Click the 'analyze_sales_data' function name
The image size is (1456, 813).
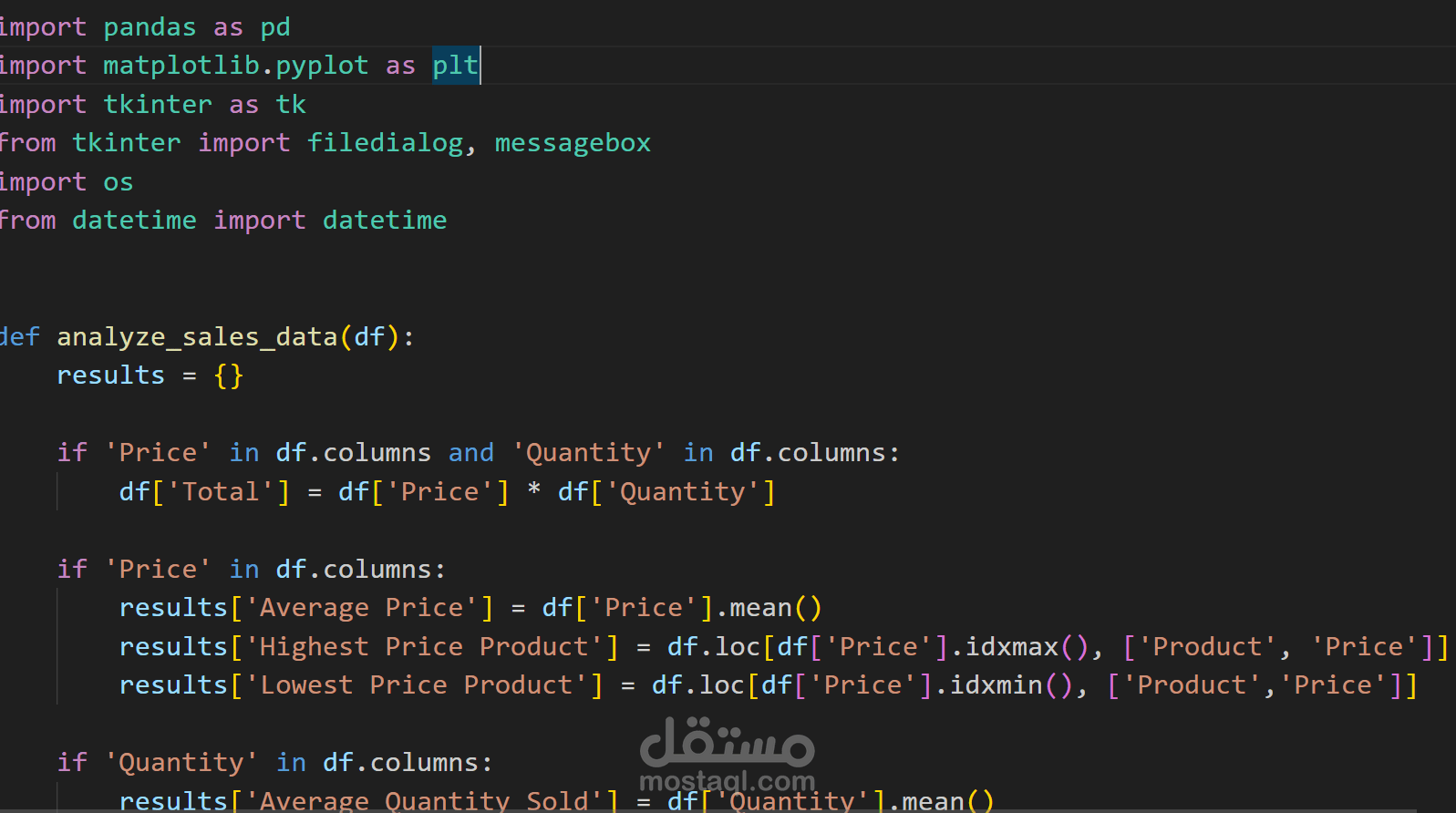(197, 337)
